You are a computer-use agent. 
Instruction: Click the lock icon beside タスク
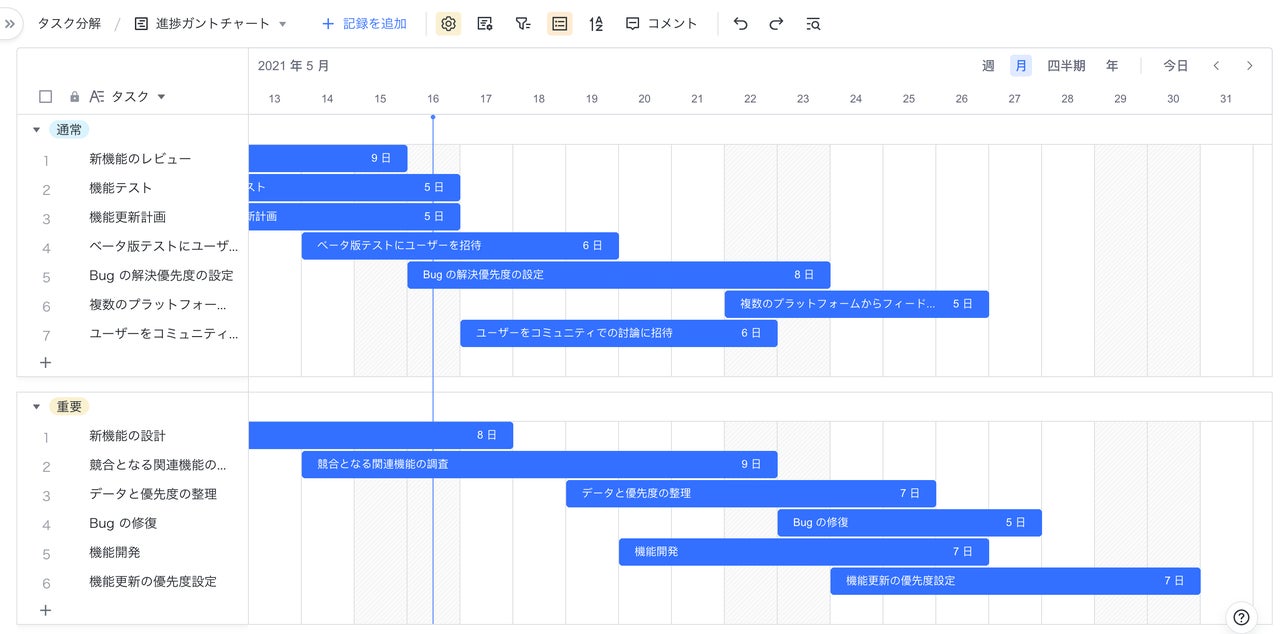pos(74,97)
